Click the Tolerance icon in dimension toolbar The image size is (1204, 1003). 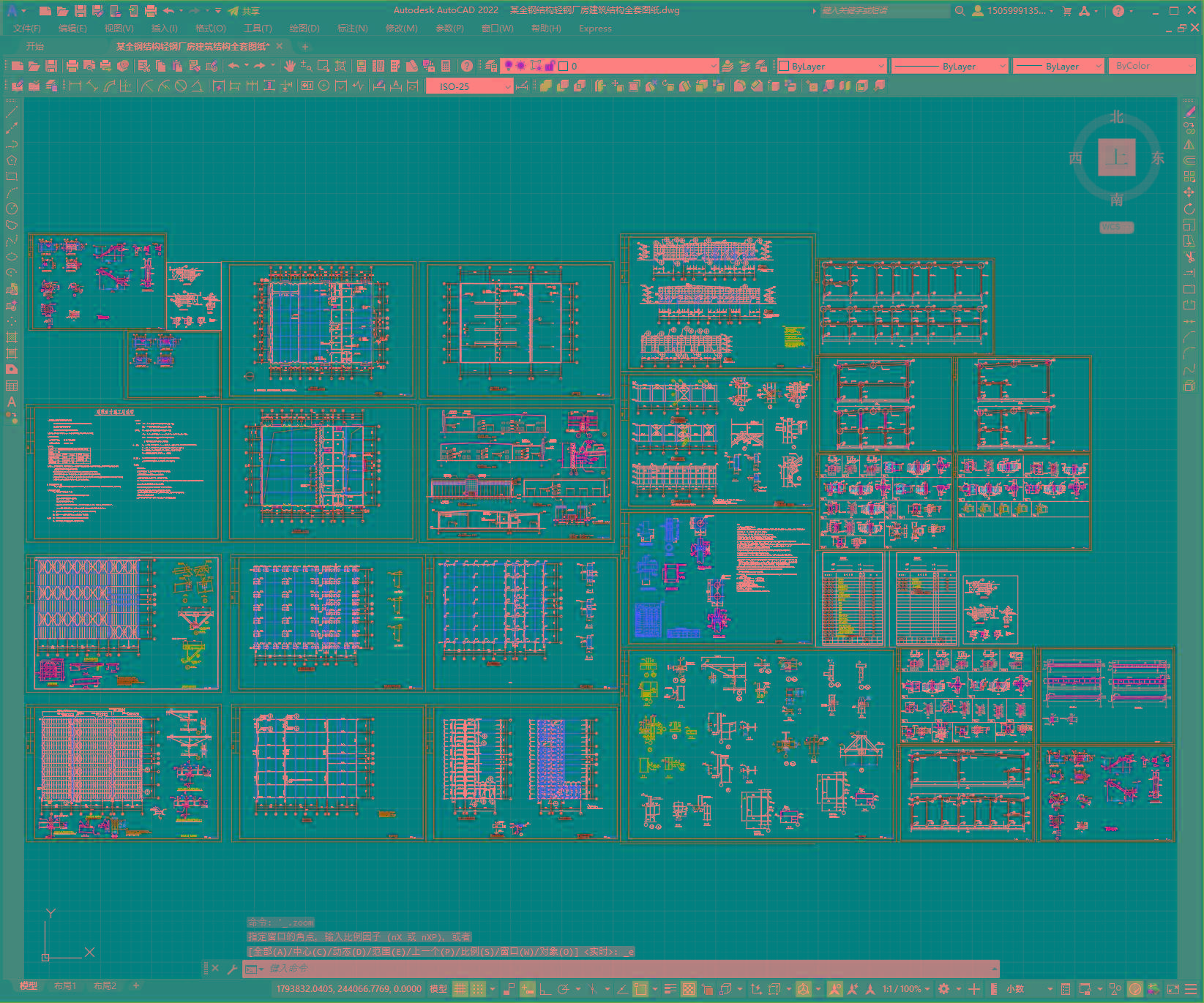pos(307,86)
